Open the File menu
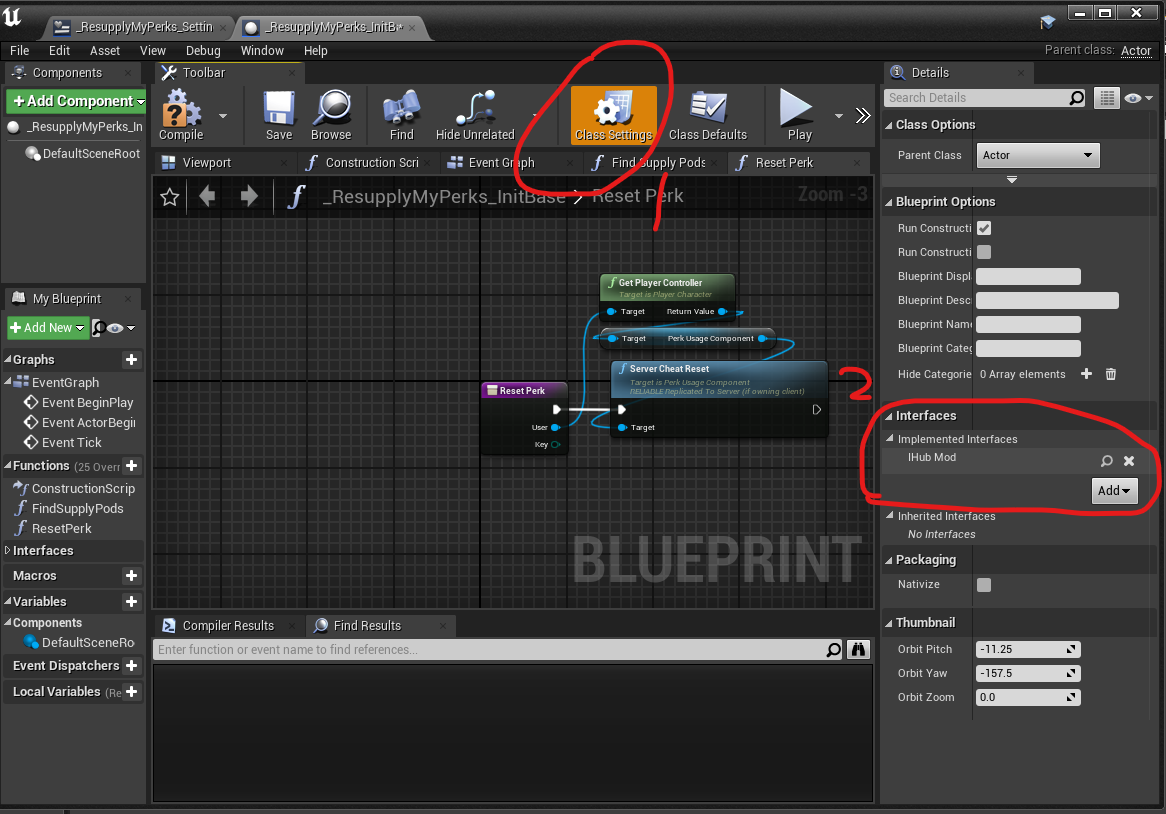The width and height of the screenshot is (1166, 814). click(x=19, y=51)
